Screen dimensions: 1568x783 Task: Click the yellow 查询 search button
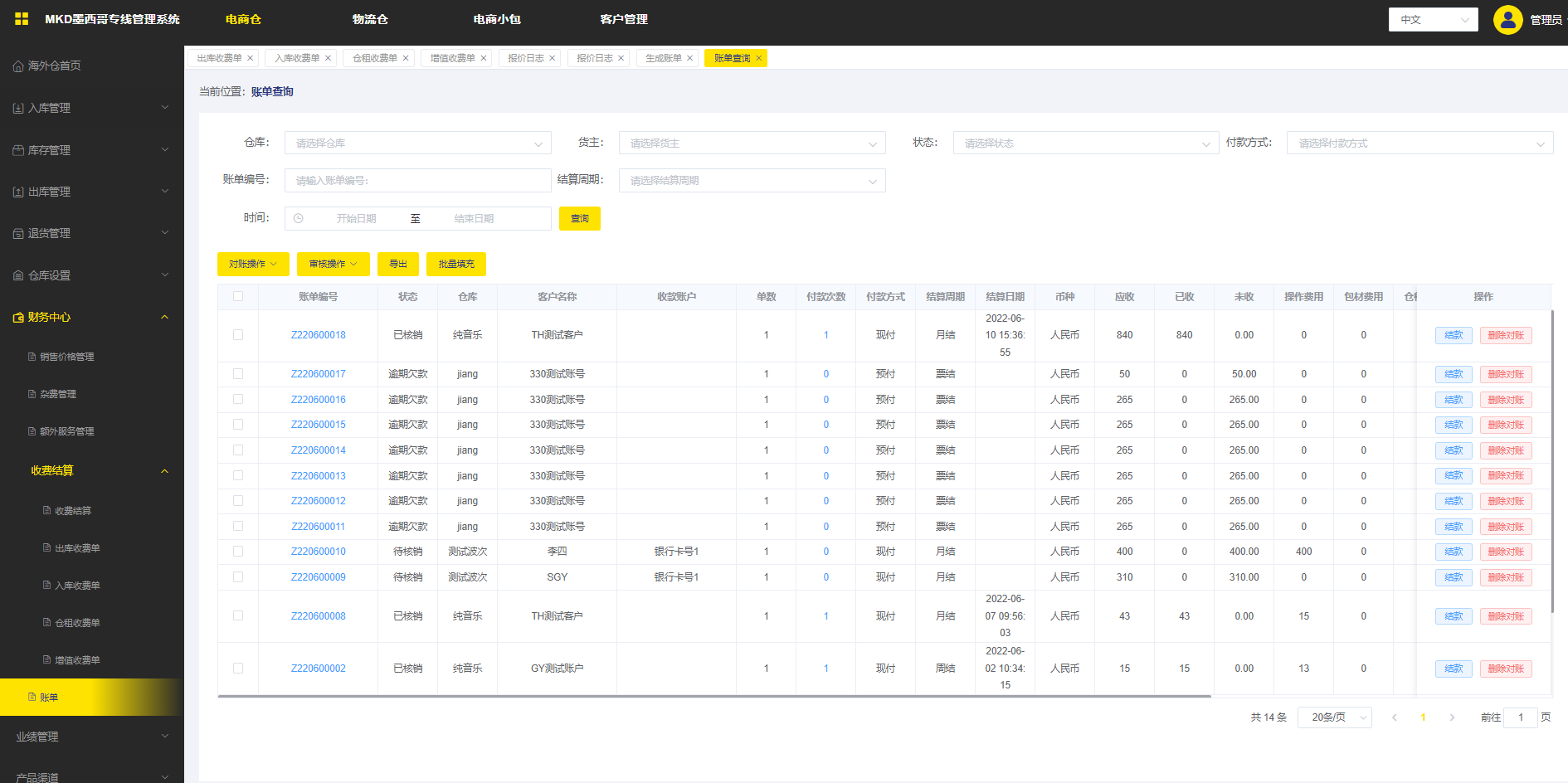[x=579, y=219]
